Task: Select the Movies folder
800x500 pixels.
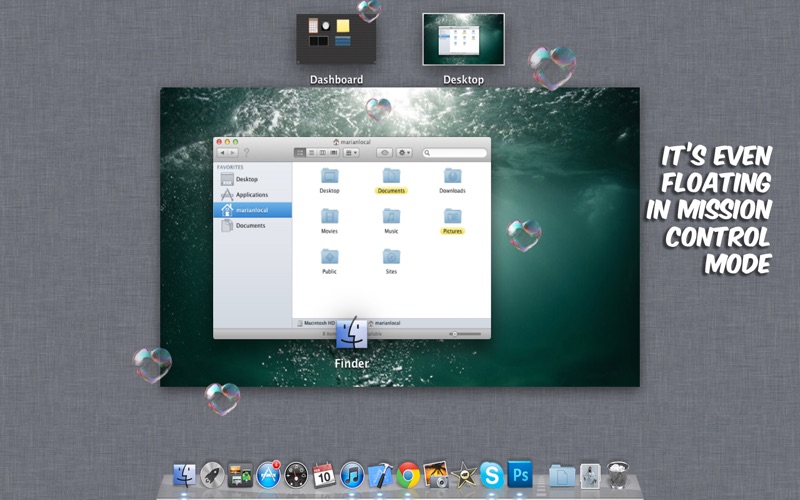Action: 330,220
